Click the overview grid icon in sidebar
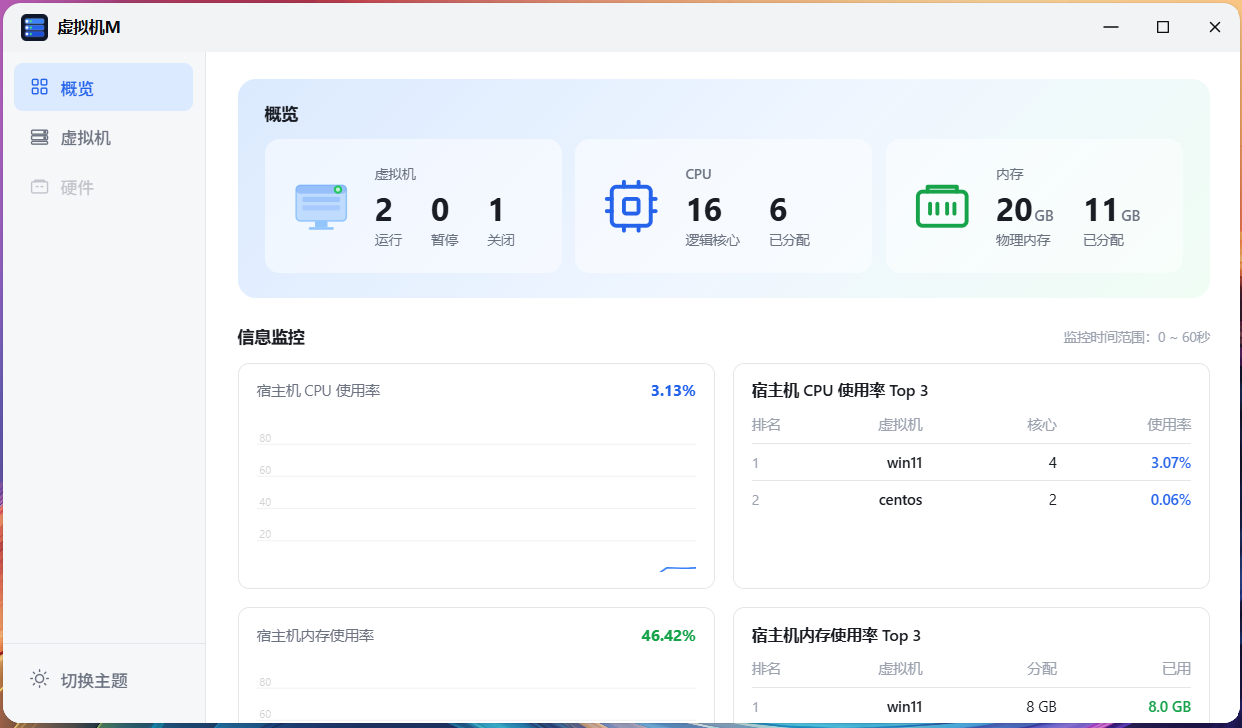The height and width of the screenshot is (728, 1242). 40,87
